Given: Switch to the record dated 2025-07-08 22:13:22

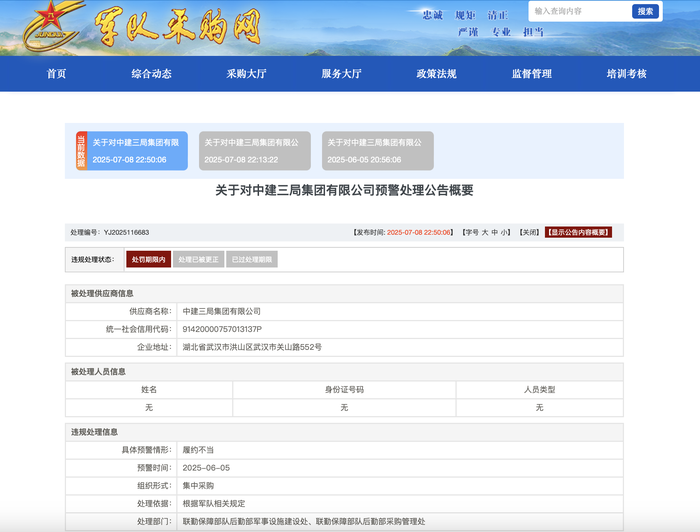Looking at the screenshot, I should point(251,151).
